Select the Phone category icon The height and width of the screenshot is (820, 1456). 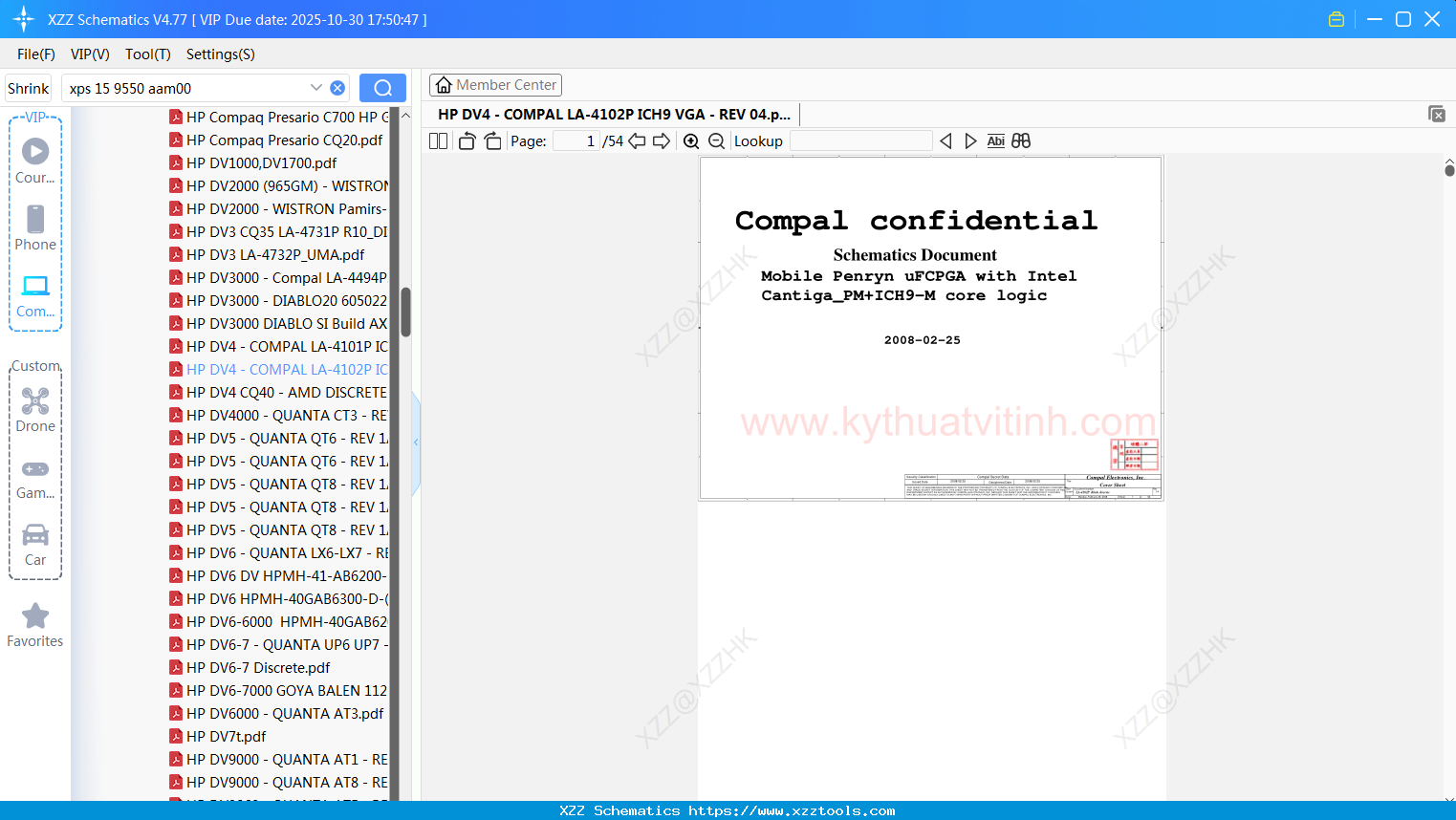[x=35, y=227]
